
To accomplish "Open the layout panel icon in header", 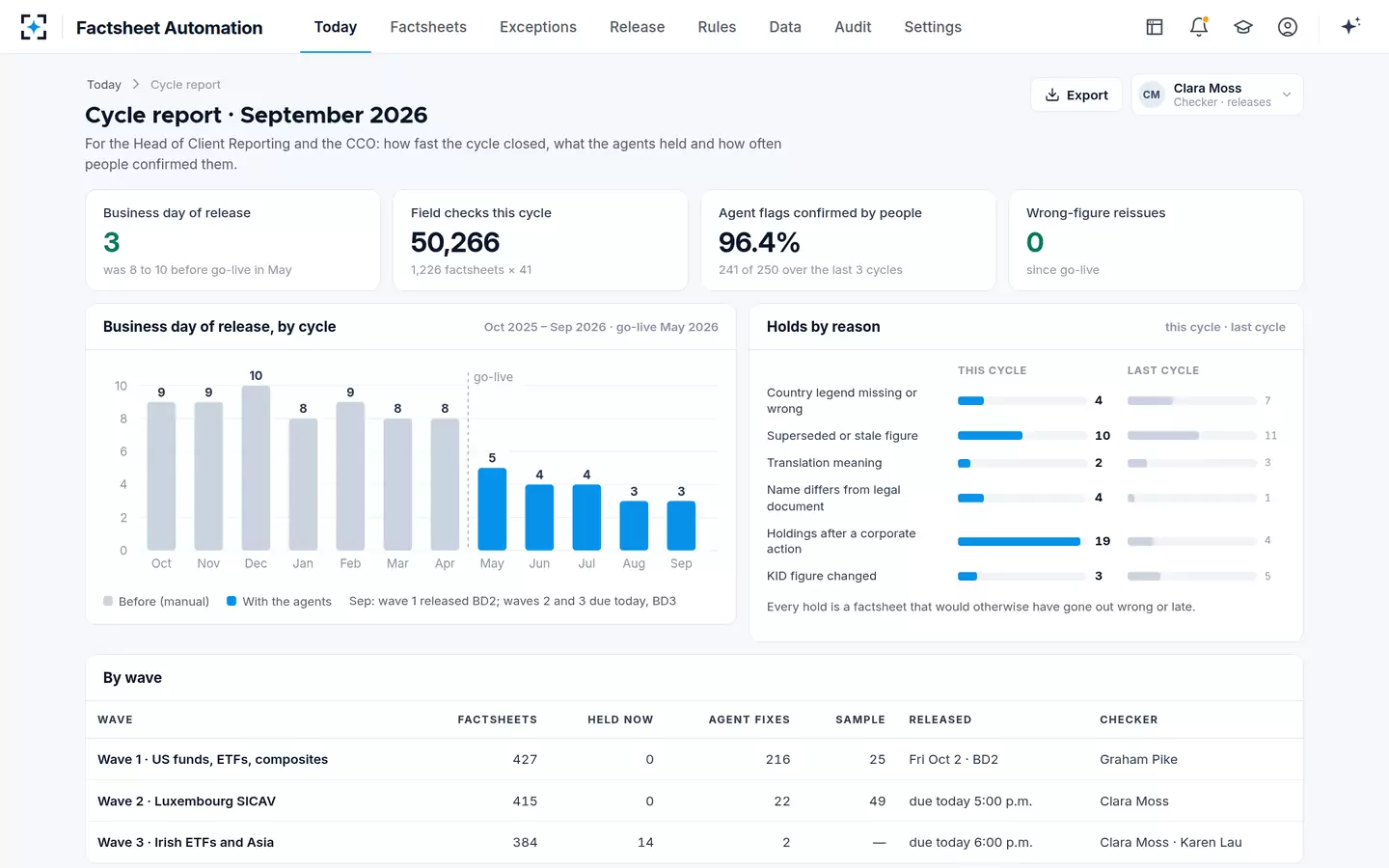I will [1155, 27].
